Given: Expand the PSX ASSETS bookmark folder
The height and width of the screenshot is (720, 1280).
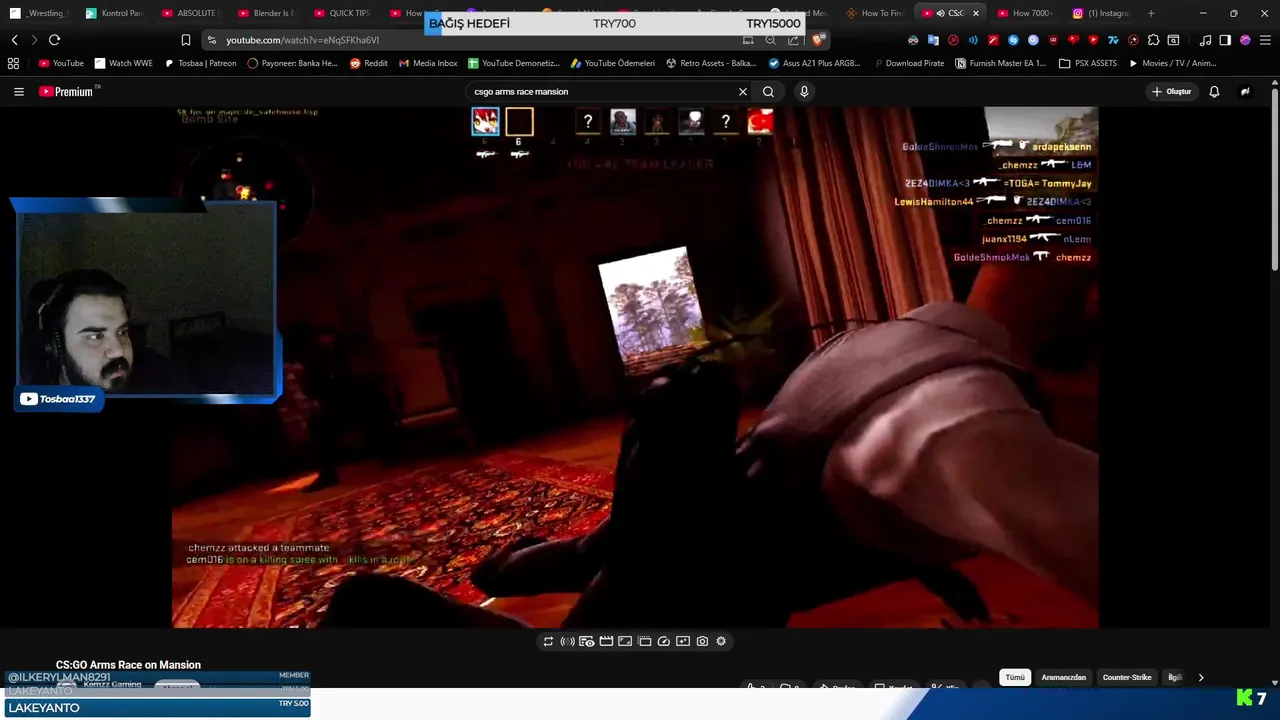Looking at the screenshot, I should 1088,63.
